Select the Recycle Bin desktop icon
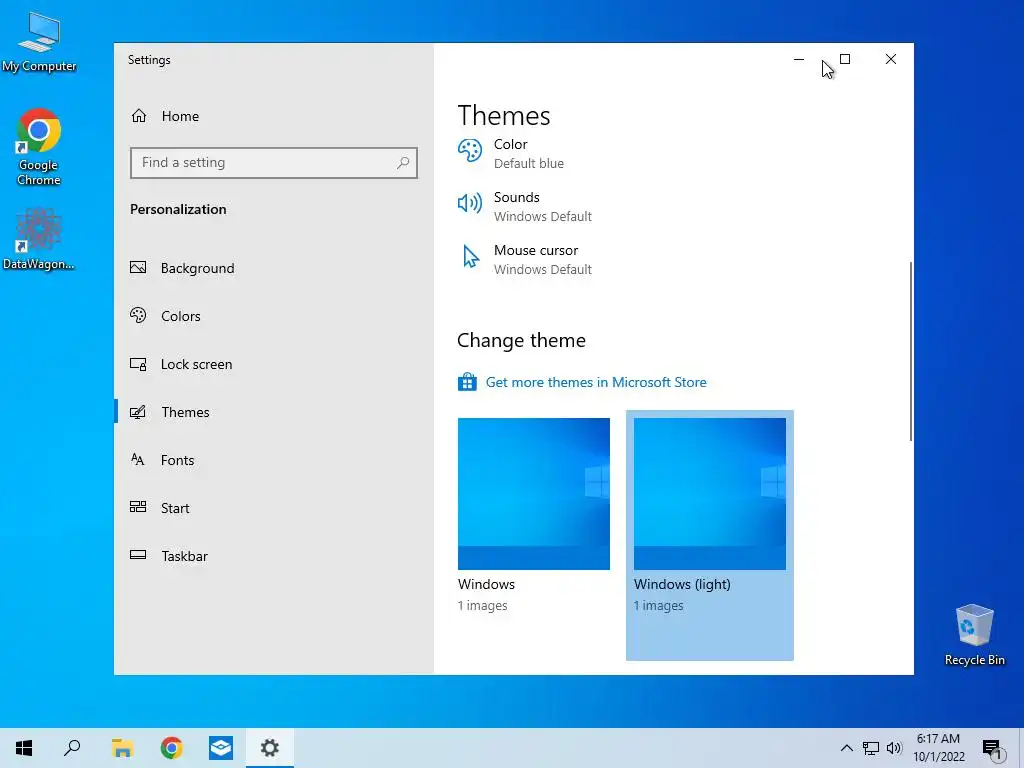Viewport: 1024px width, 768px height. point(974,635)
